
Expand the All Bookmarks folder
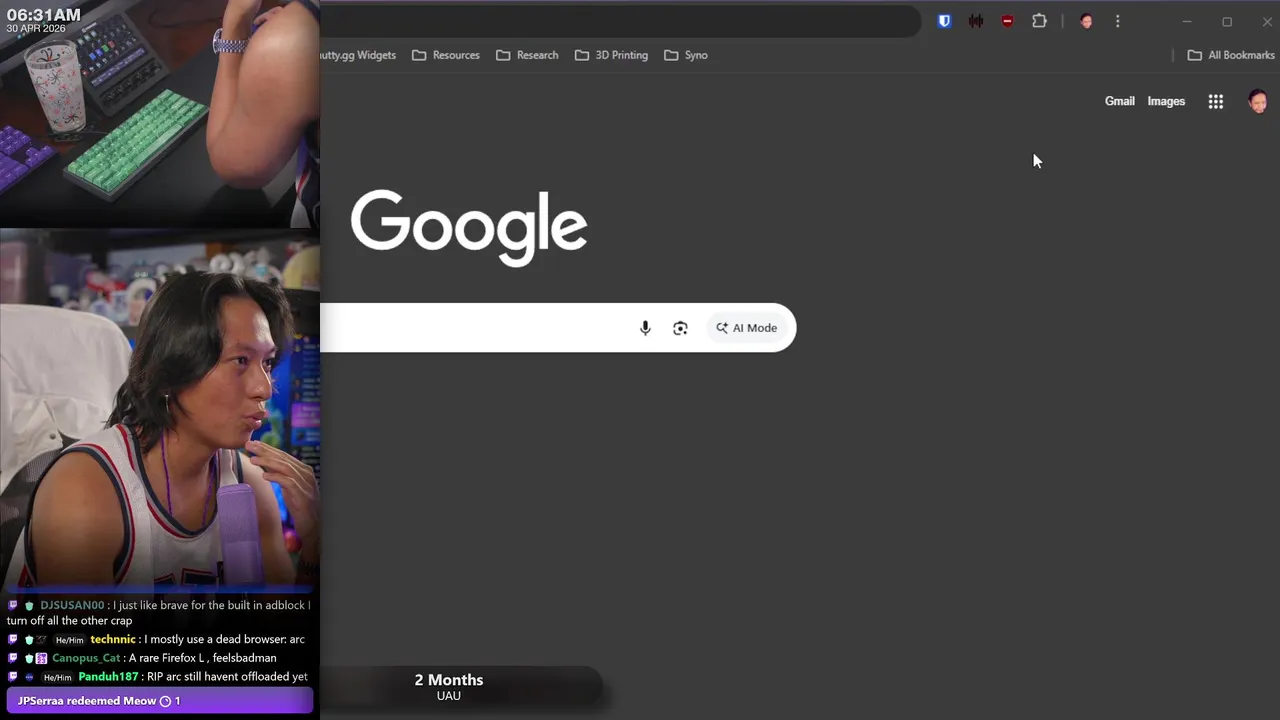(x=1231, y=55)
